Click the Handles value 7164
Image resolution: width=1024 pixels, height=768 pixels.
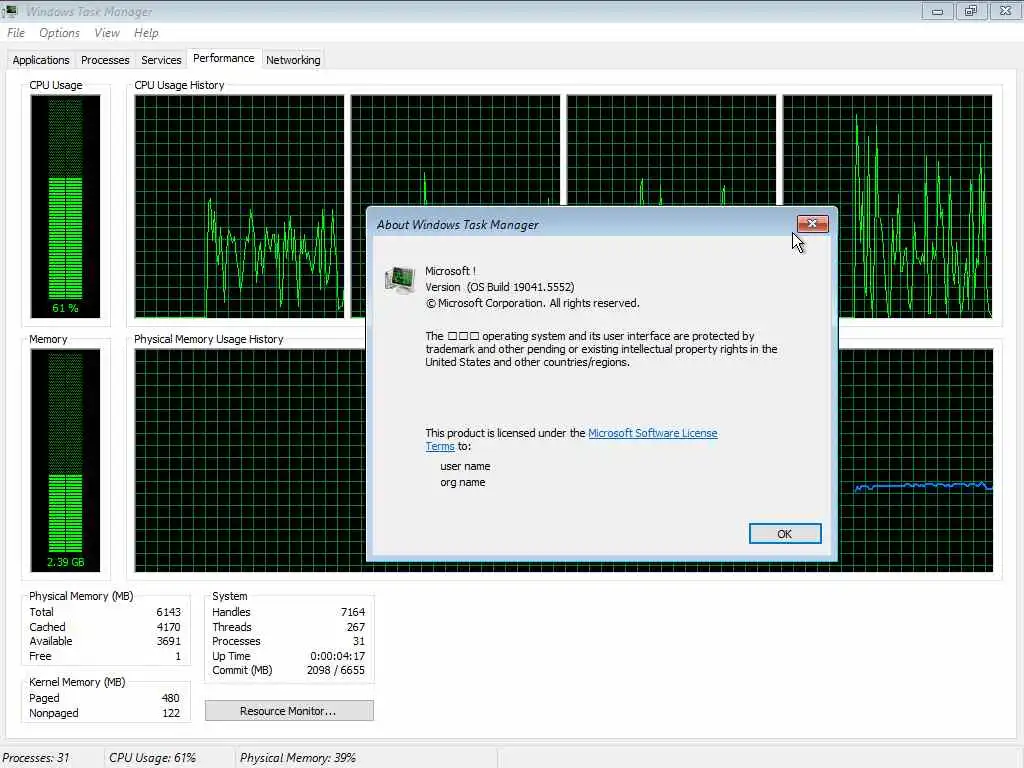[353, 612]
